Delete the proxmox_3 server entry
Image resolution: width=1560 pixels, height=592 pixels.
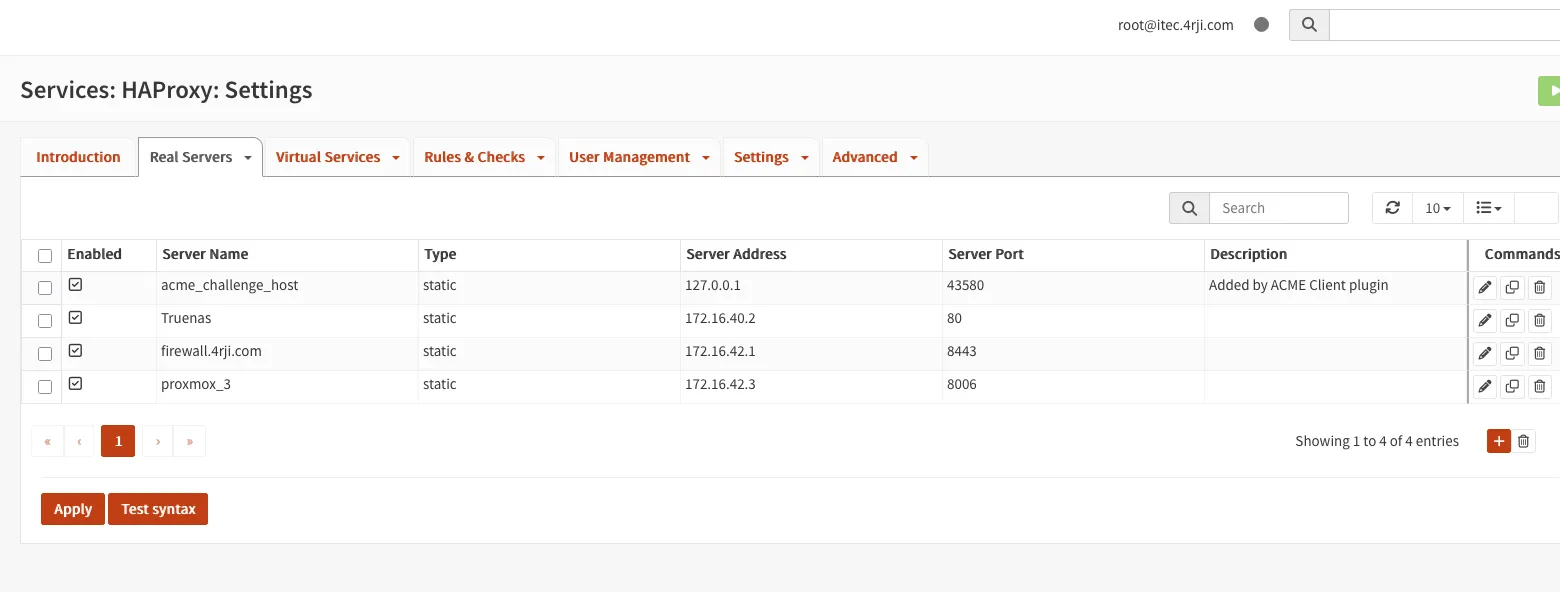click(1540, 387)
